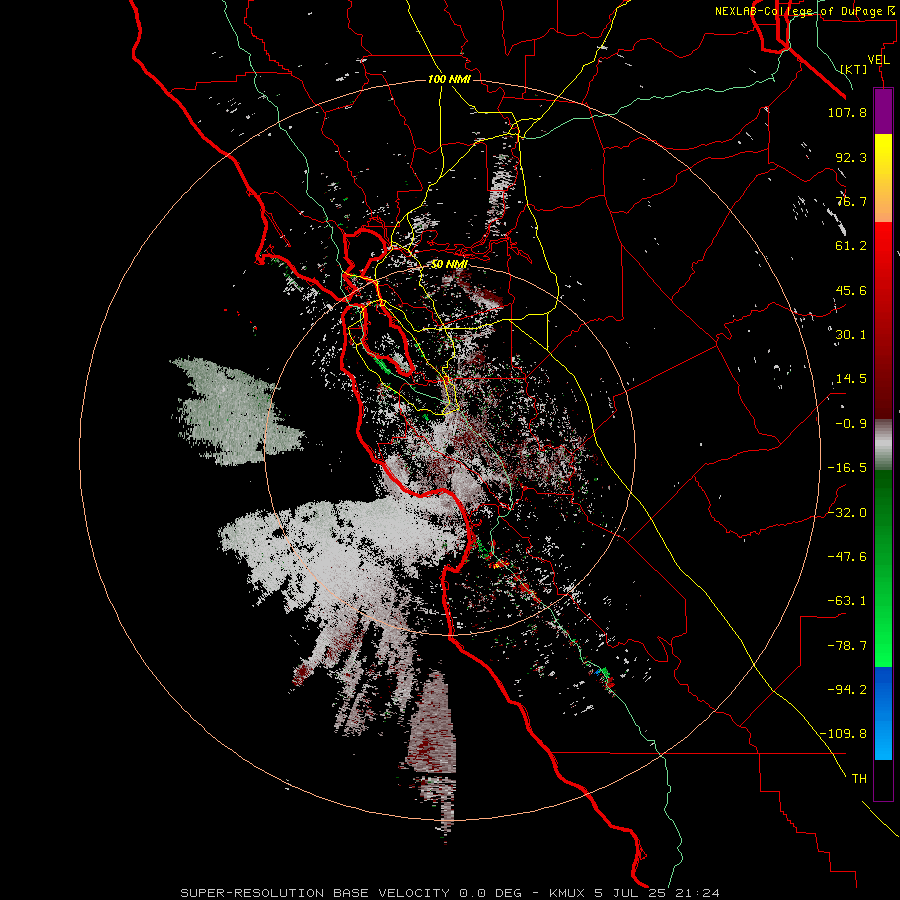
Task: Select the -32.0 legend value
Action: pos(847,512)
